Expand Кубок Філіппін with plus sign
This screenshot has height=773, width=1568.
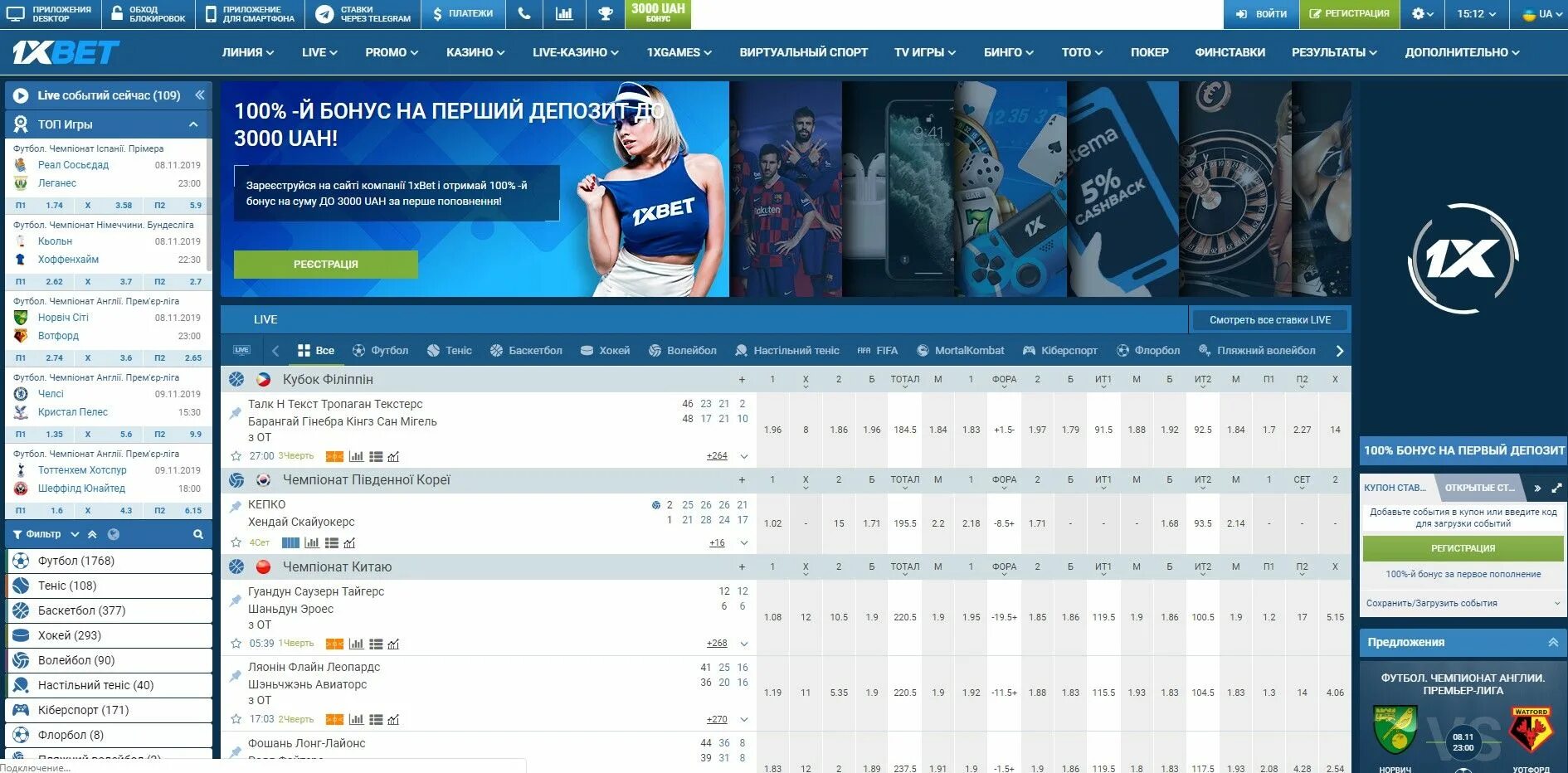click(742, 380)
